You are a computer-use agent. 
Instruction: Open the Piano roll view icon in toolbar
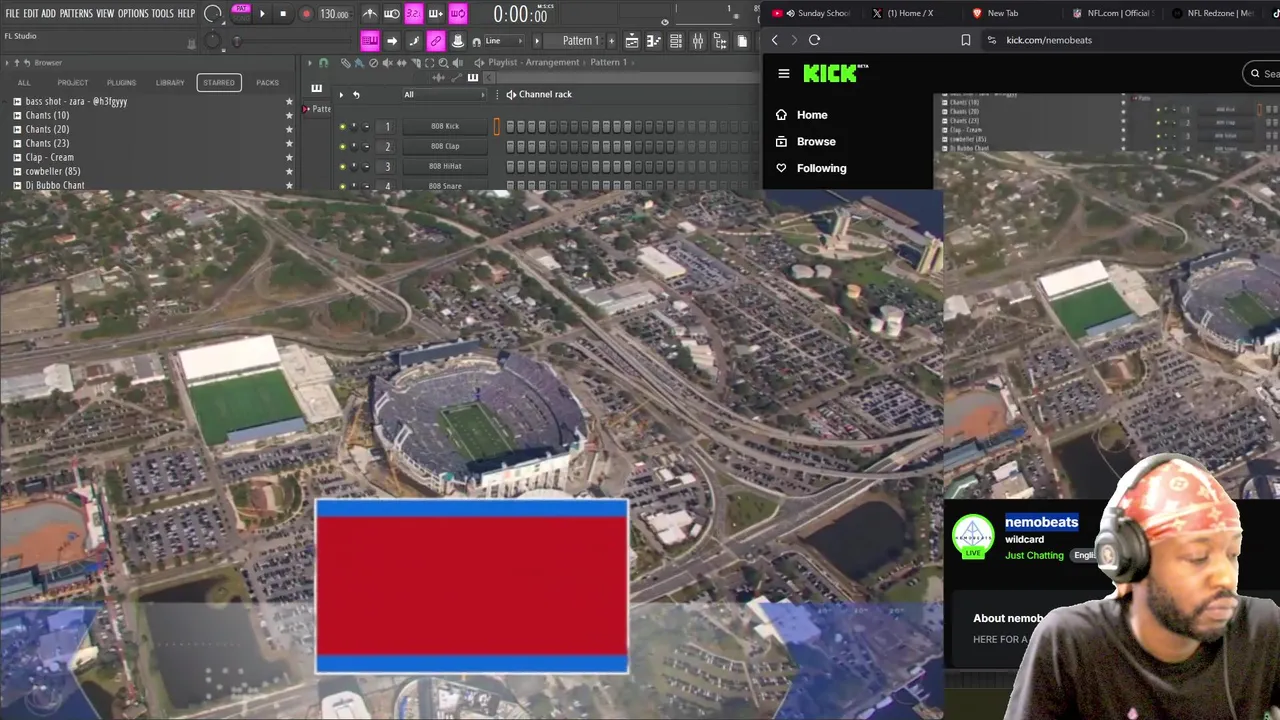654,41
